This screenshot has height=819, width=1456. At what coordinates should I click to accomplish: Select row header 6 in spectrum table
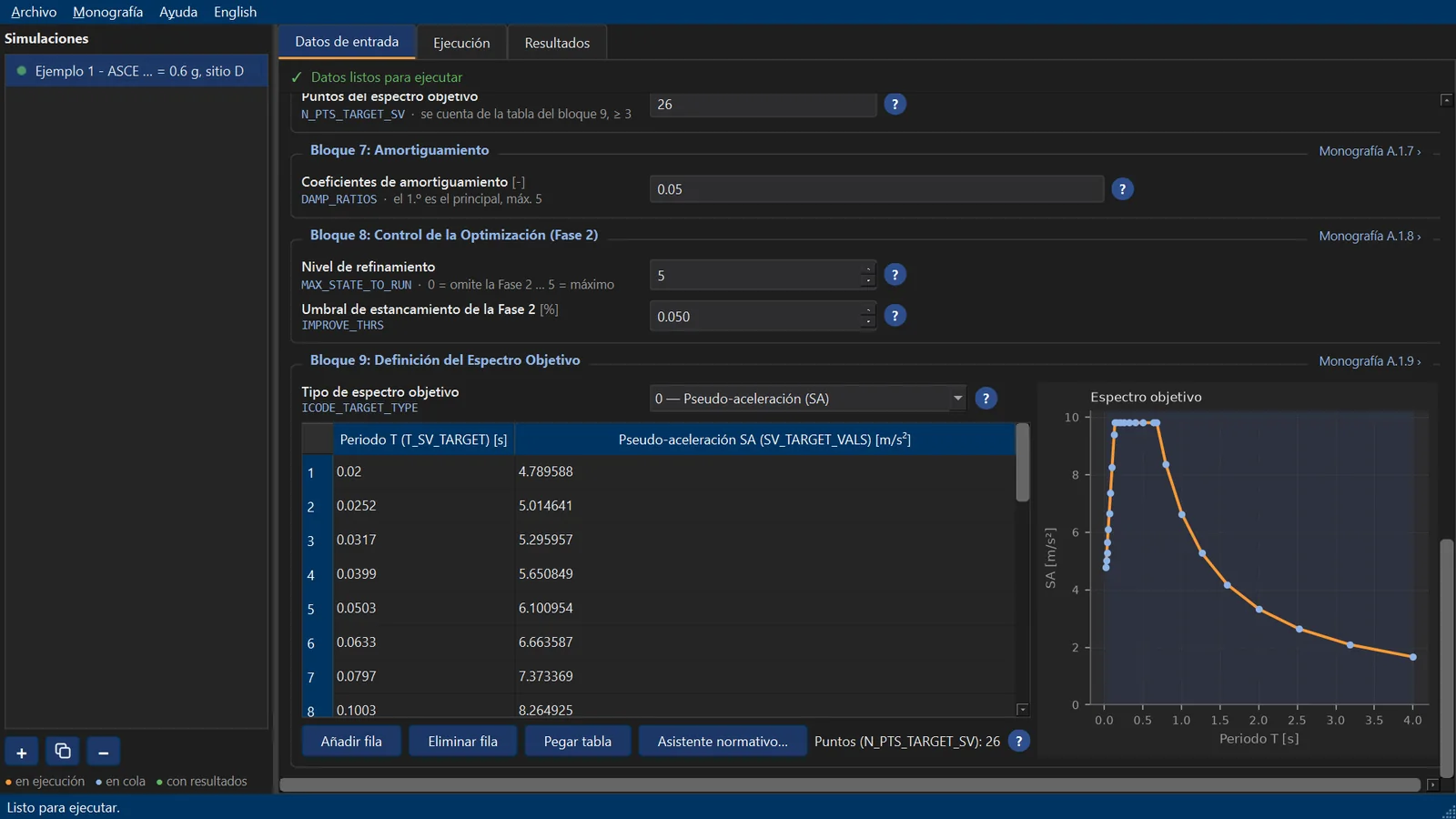(318, 642)
